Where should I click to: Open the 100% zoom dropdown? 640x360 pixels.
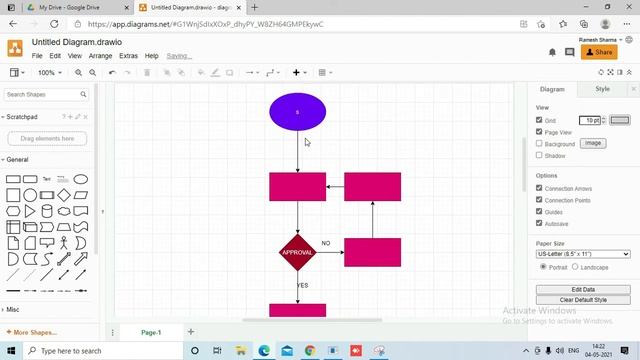point(50,73)
